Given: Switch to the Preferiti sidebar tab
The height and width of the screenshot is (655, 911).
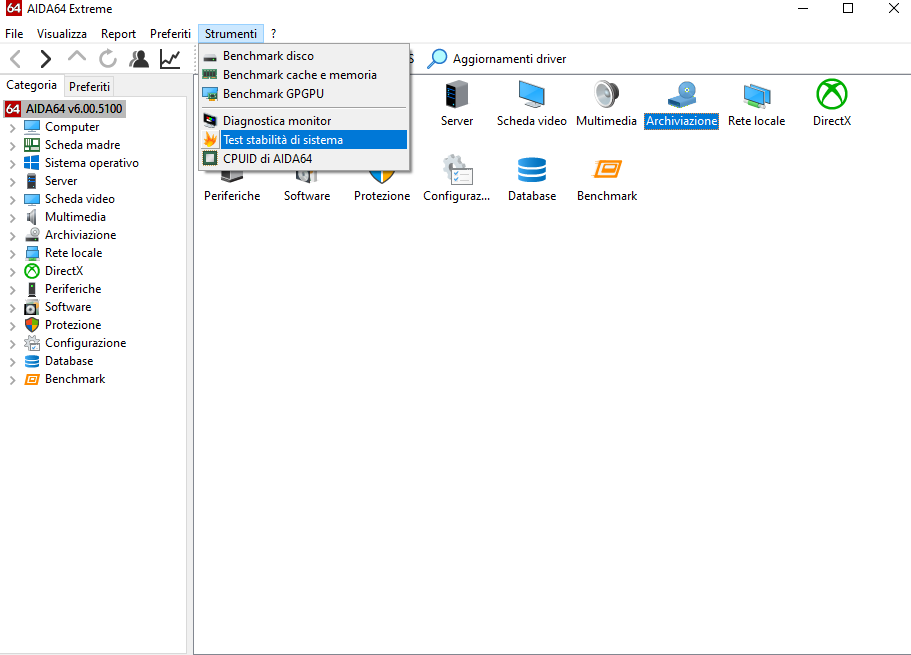Looking at the screenshot, I should (x=89, y=87).
